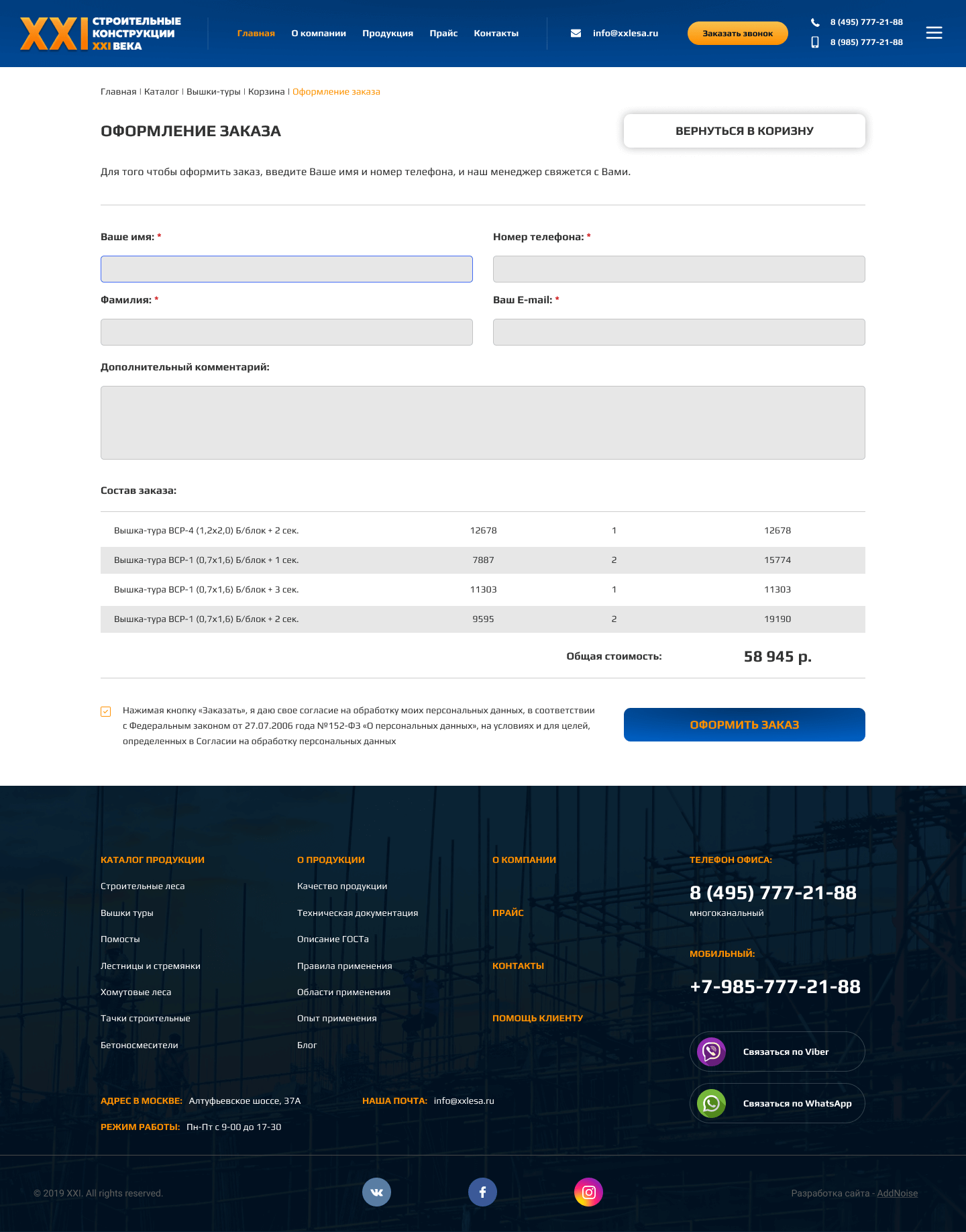Open О компании in top navigation
This screenshot has width=966, height=1232.
pos(319,34)
